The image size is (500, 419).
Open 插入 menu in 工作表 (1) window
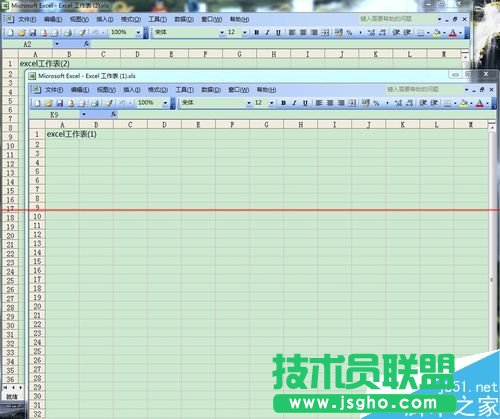click(x=132, y=90)
